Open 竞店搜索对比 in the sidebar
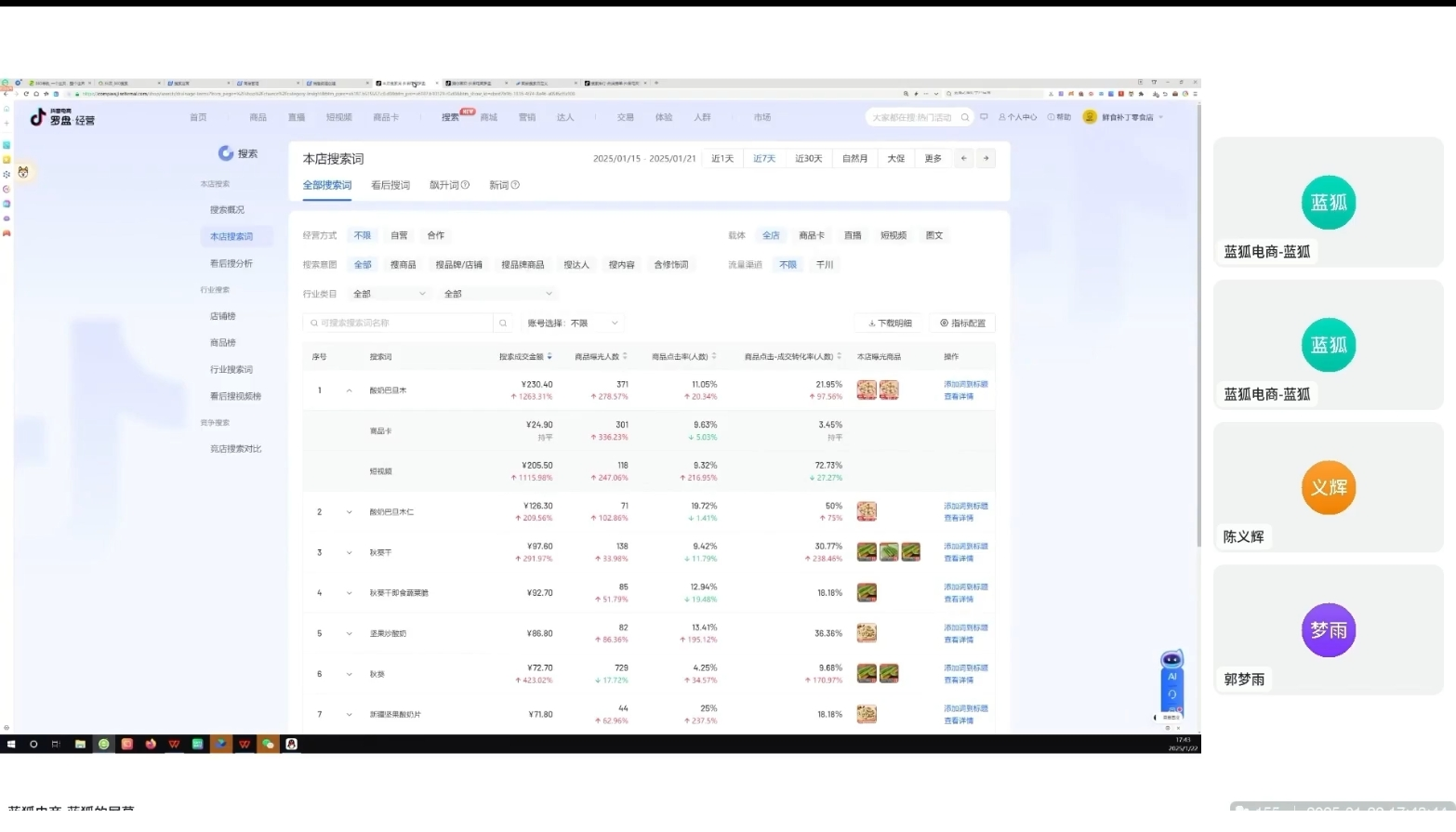 pyautogui.click(x=236, y=449)
